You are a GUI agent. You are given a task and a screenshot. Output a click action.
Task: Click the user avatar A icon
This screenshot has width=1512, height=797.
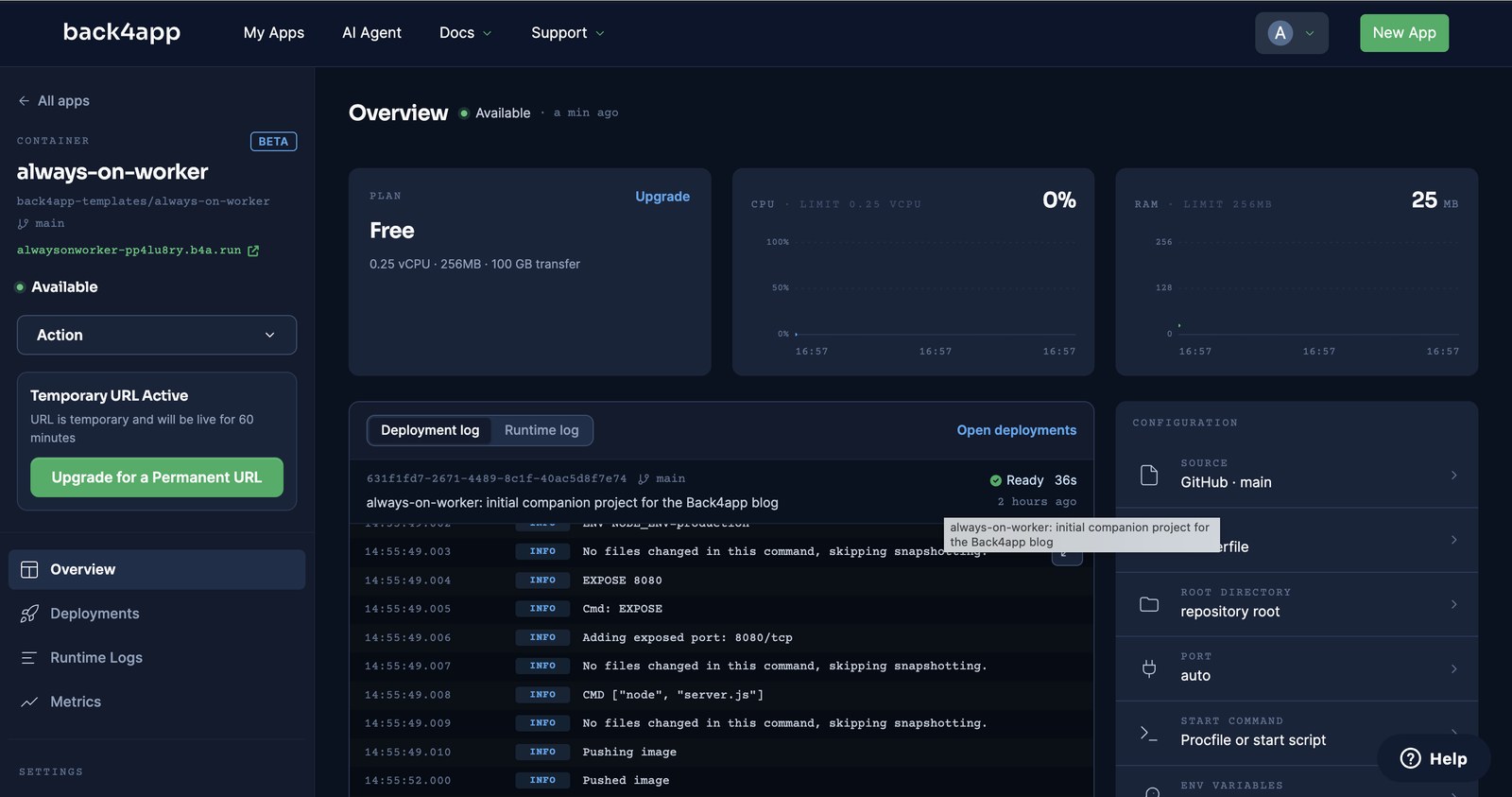[x=1280, y=33]
